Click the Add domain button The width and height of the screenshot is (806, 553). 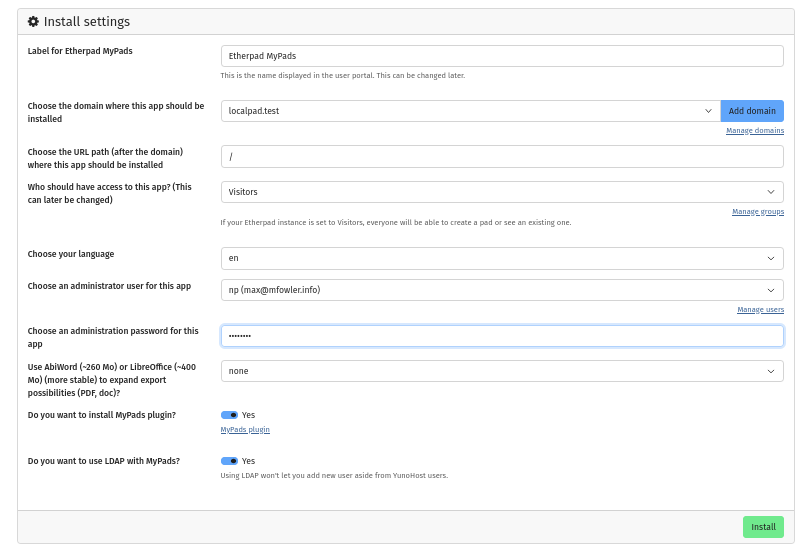tap(752, 111)
